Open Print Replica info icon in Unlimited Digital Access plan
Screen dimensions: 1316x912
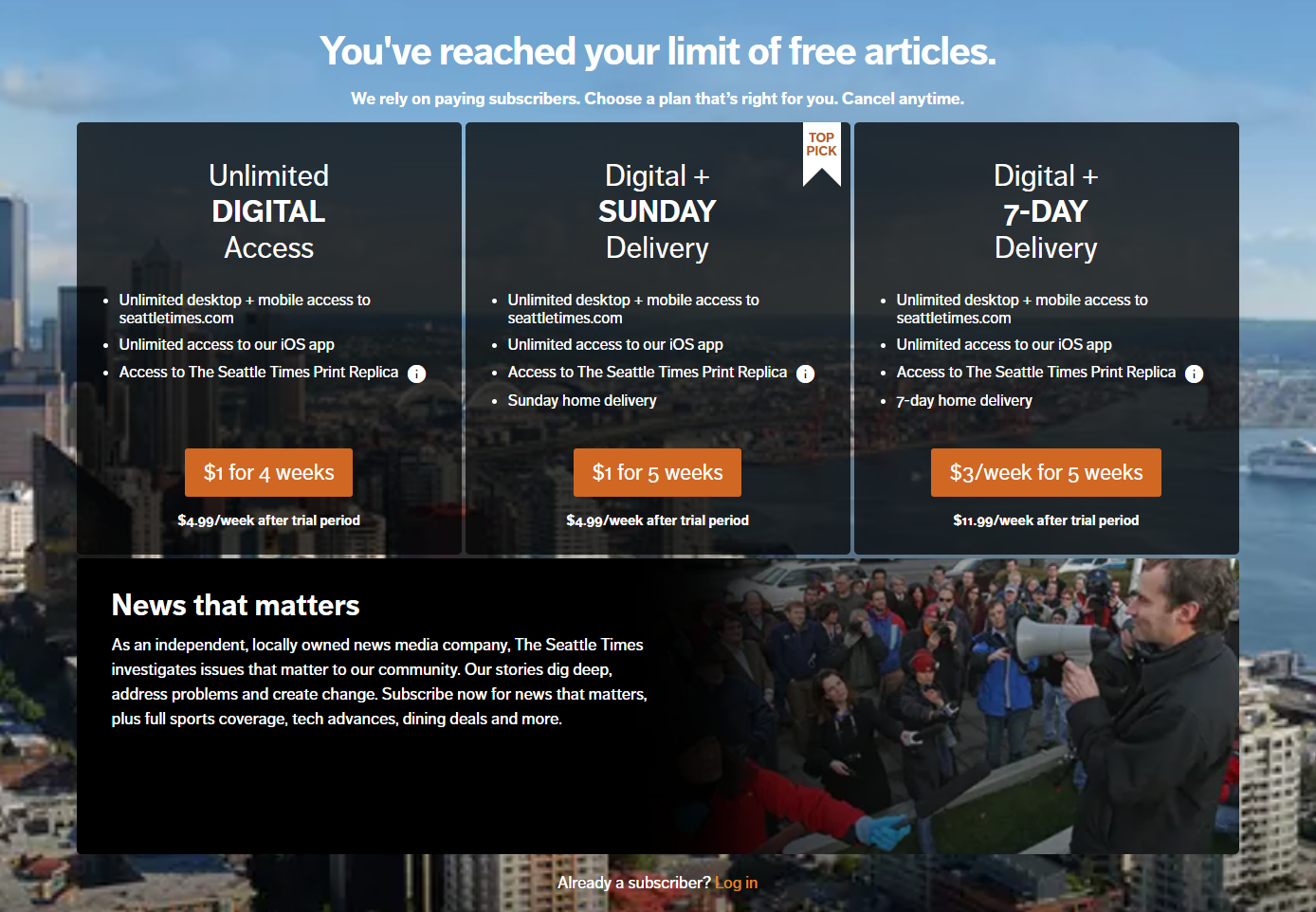(416, 374)
